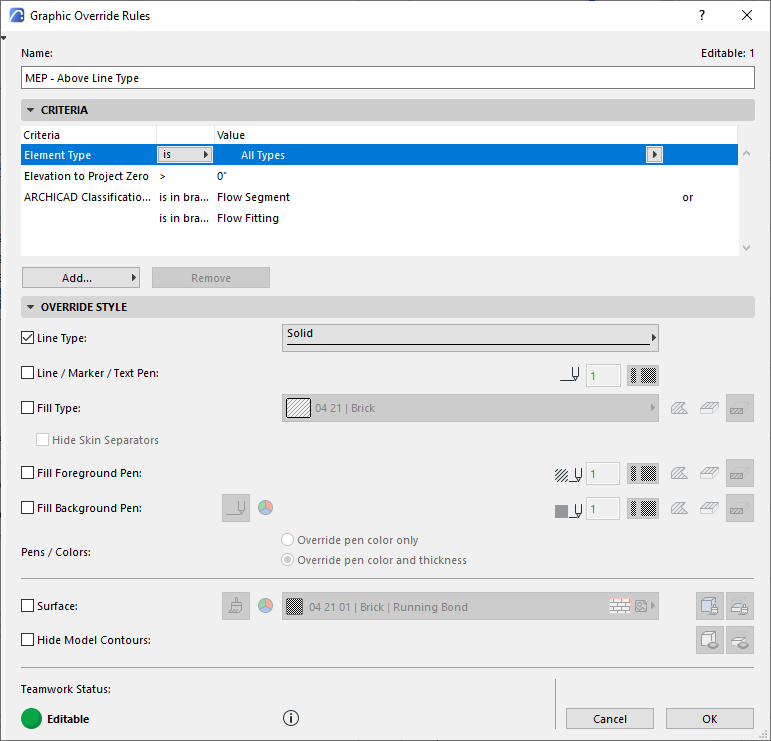The height and width of the screenshot is (741, 771).
Task: Collapse the OVERRIDE STYLE section
Action: click(x=30, y=307)
